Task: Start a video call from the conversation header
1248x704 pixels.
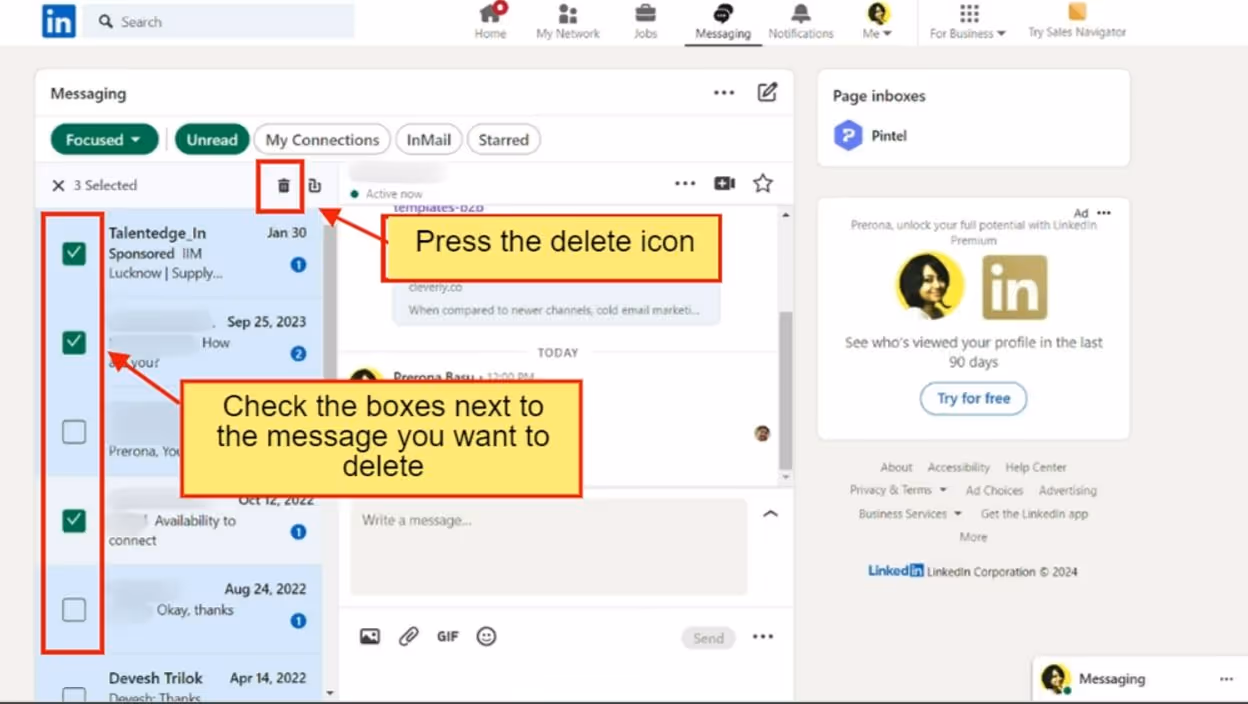Action: 724,183
